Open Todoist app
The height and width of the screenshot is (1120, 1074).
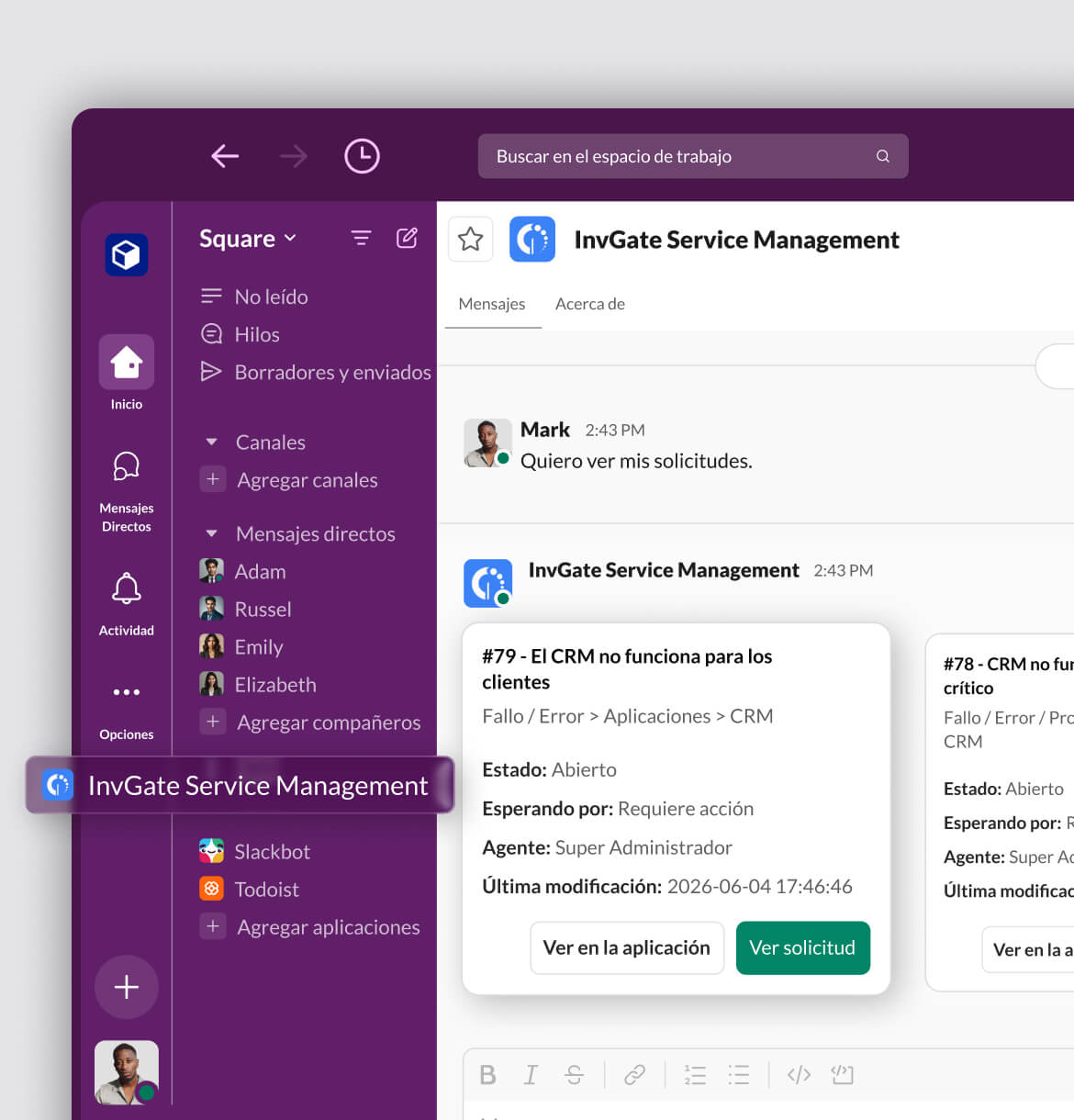250,889
